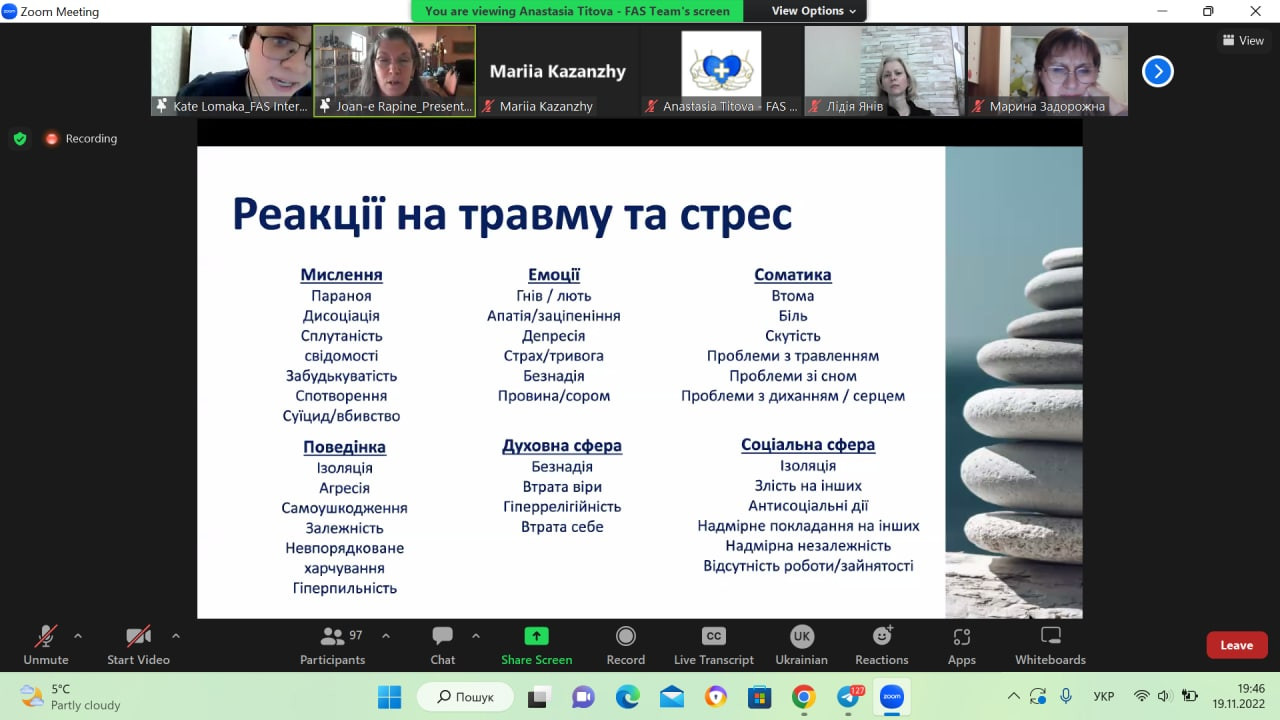Click the slide heading 'Духовна сфера'
1280x720 pixels.
(x=562, y=446)
